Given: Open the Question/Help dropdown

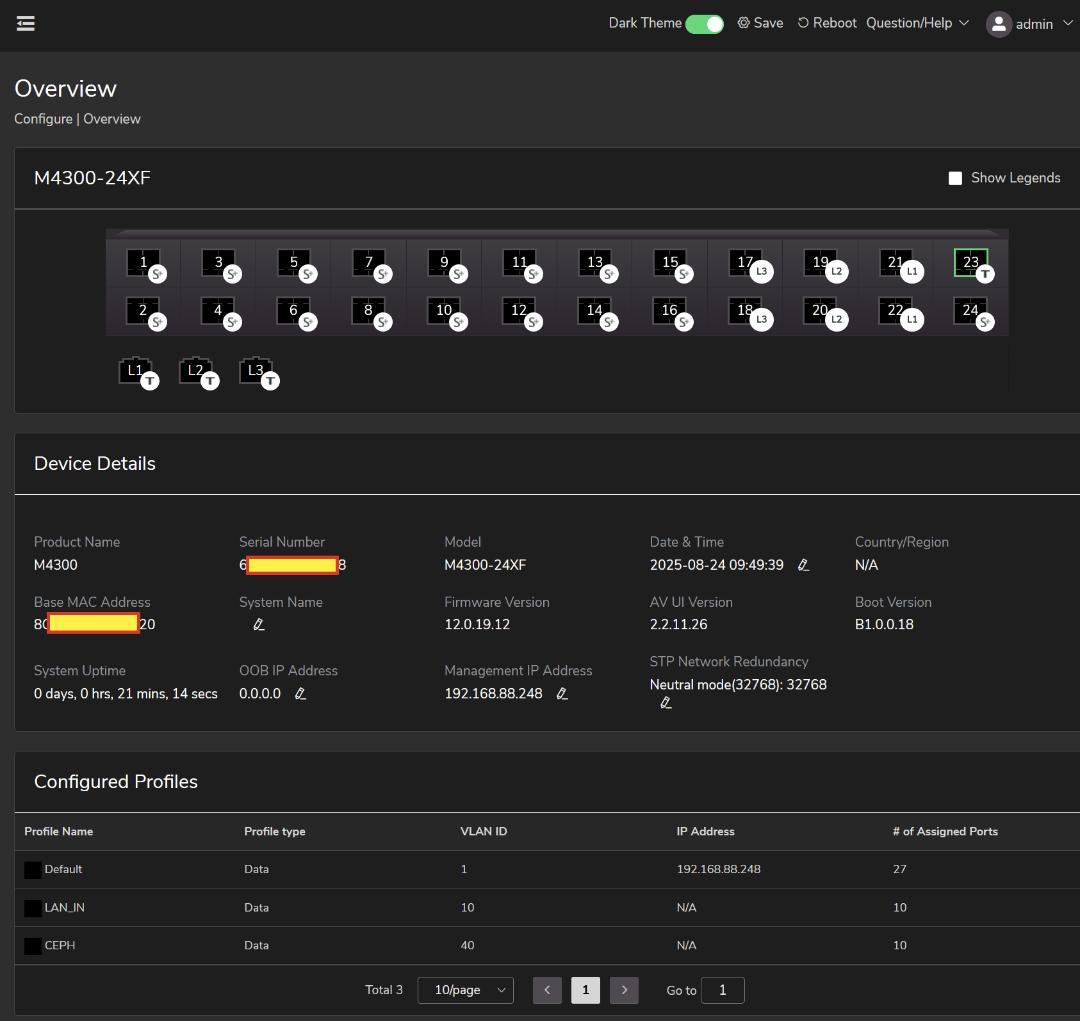Looking at the screenshot, I should coord(917,23).
